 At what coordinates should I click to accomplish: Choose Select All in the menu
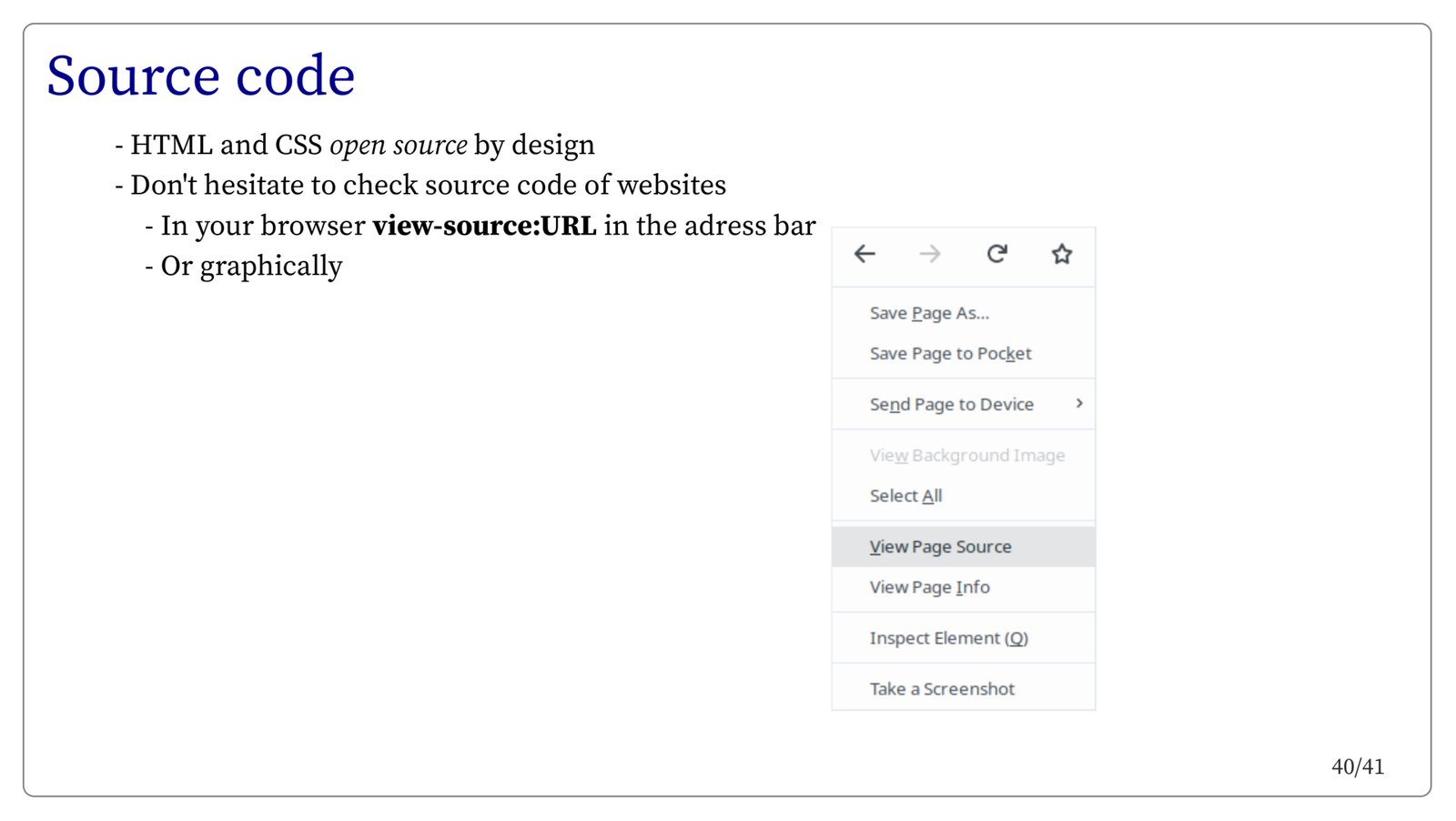point(905,496)
